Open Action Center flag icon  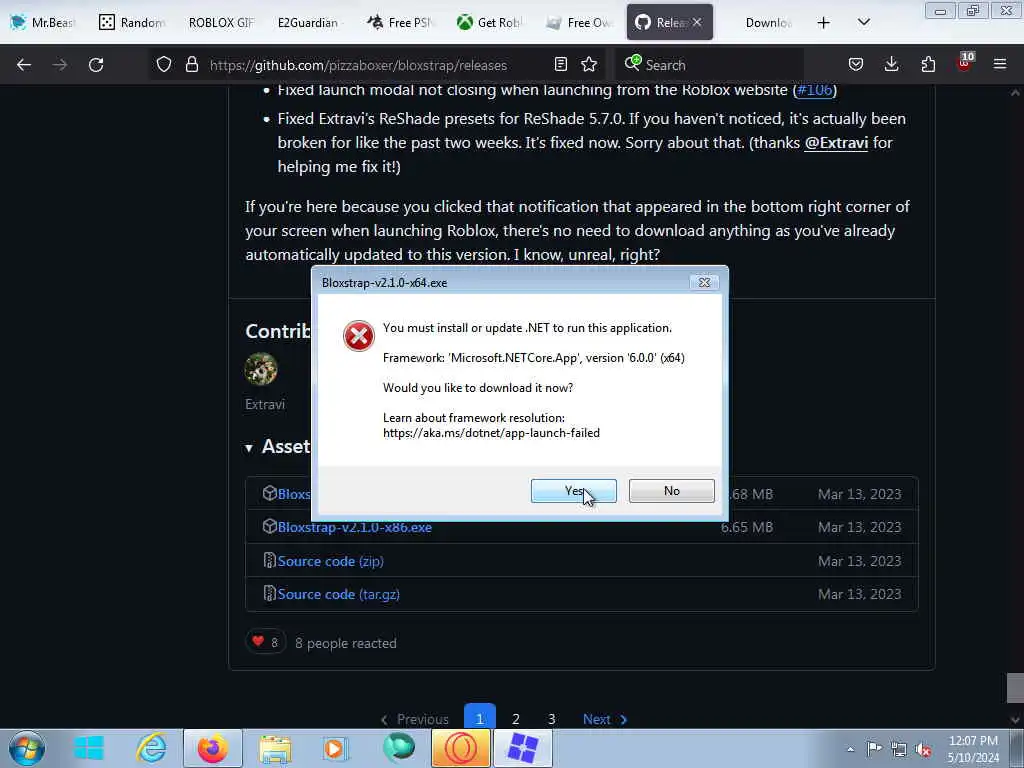click(874, 748)
